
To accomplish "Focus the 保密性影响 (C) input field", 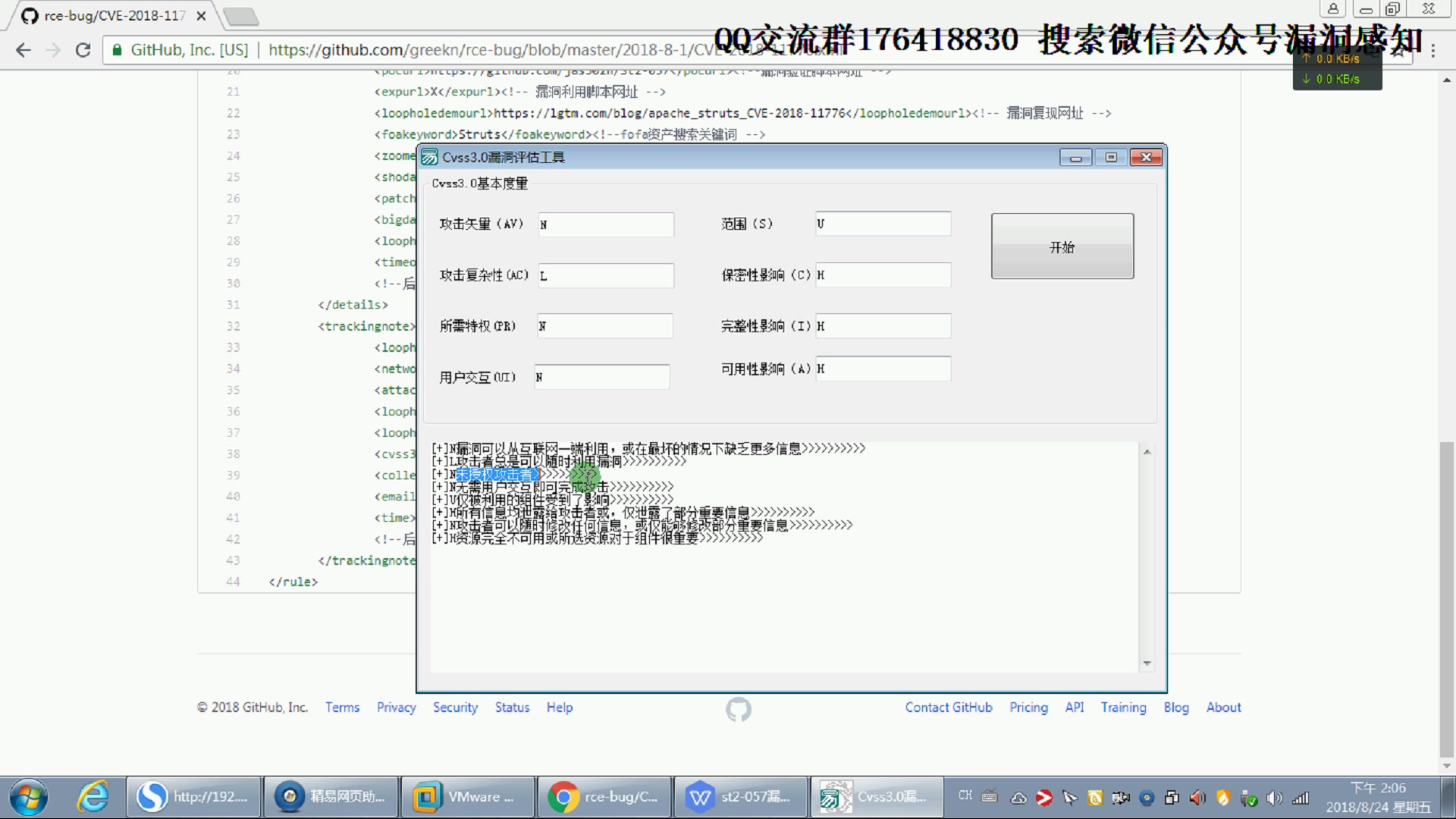I will (883, 275).
